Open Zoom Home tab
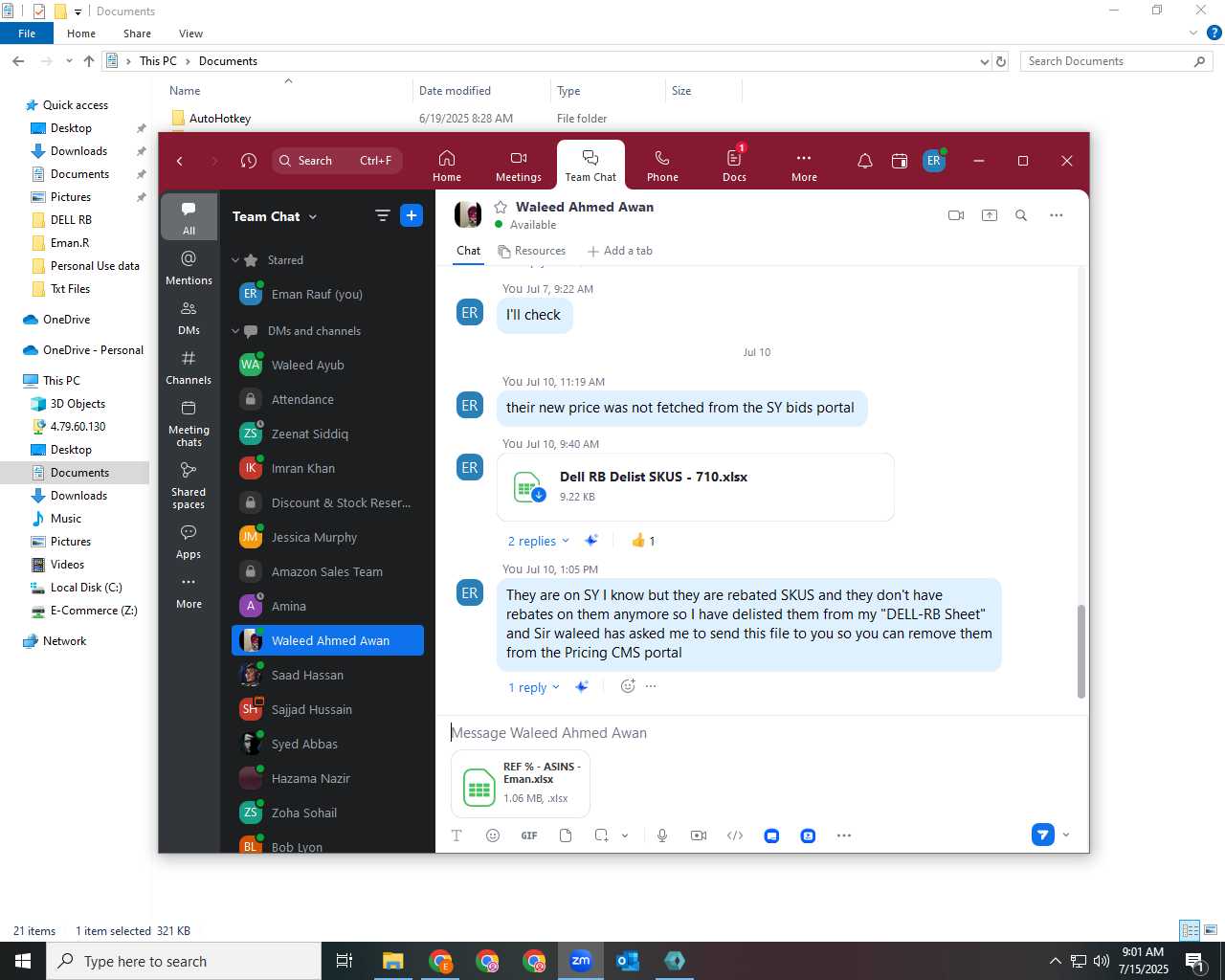 pyautogui.click(x=446, y=166)
